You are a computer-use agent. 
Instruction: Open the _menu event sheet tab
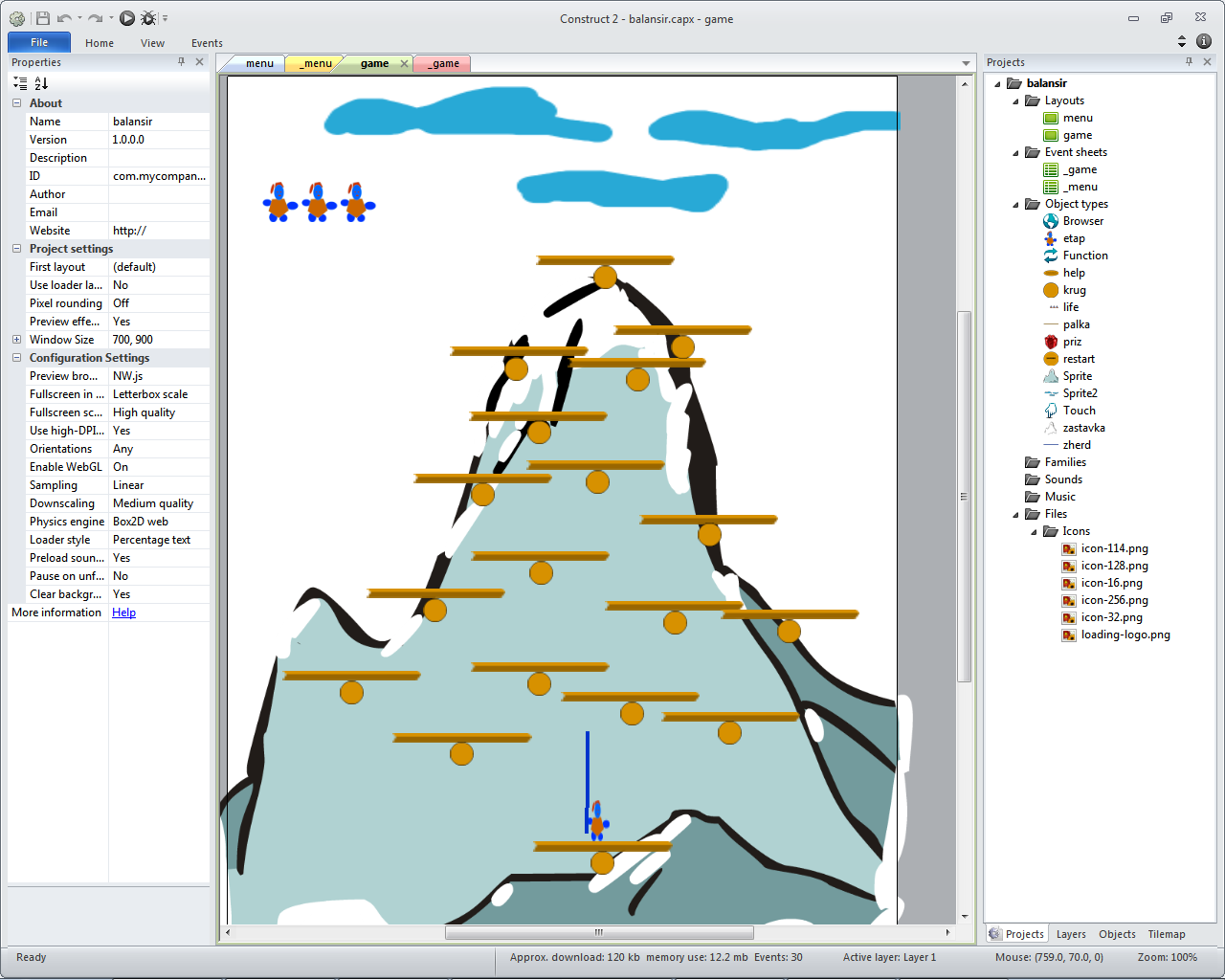tap(316, 64)
